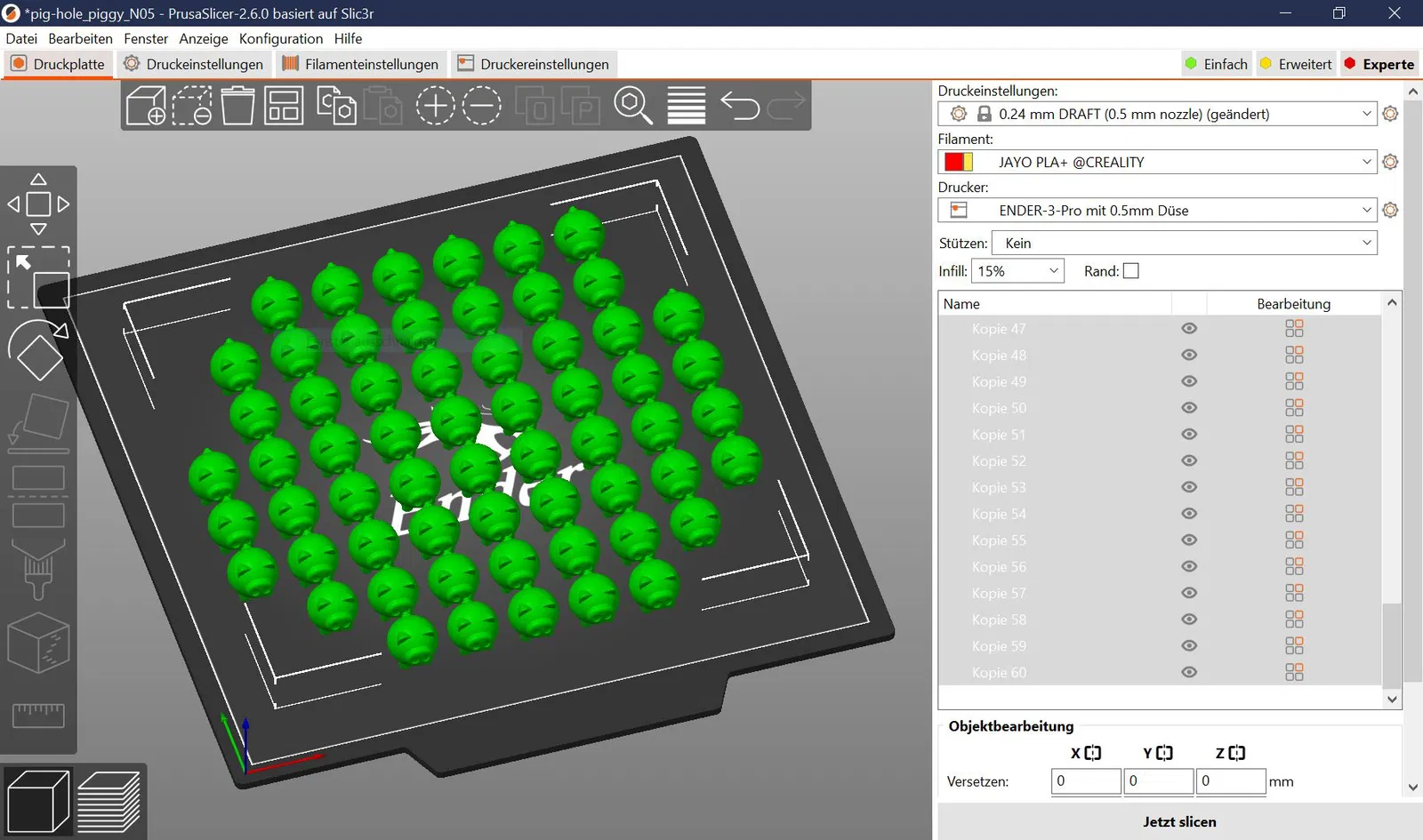Add an instance with plus icon
Image resolution: width=1423 pixels, height=840 pixels.
coord(435,106)
